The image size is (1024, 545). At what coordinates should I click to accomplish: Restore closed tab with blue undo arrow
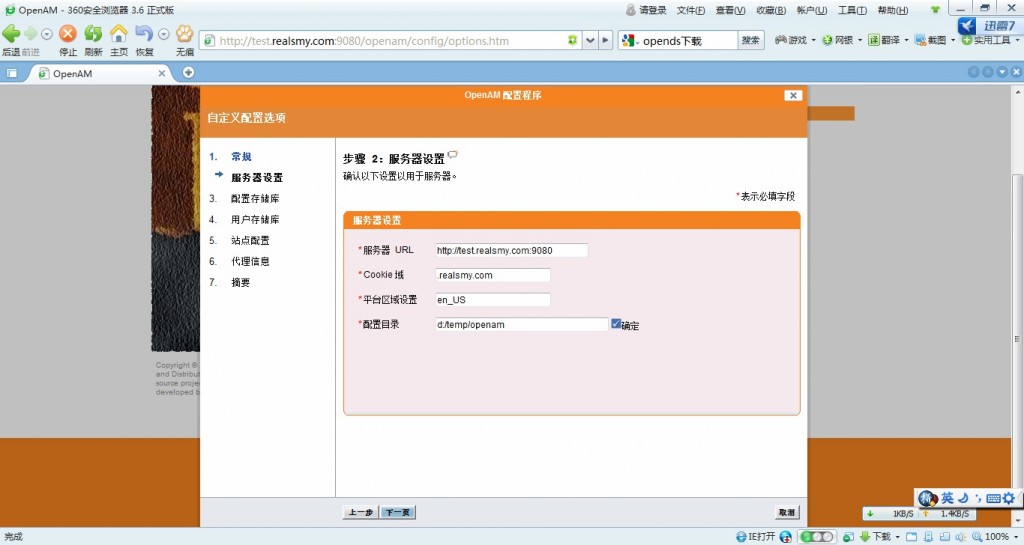[144, 33]
